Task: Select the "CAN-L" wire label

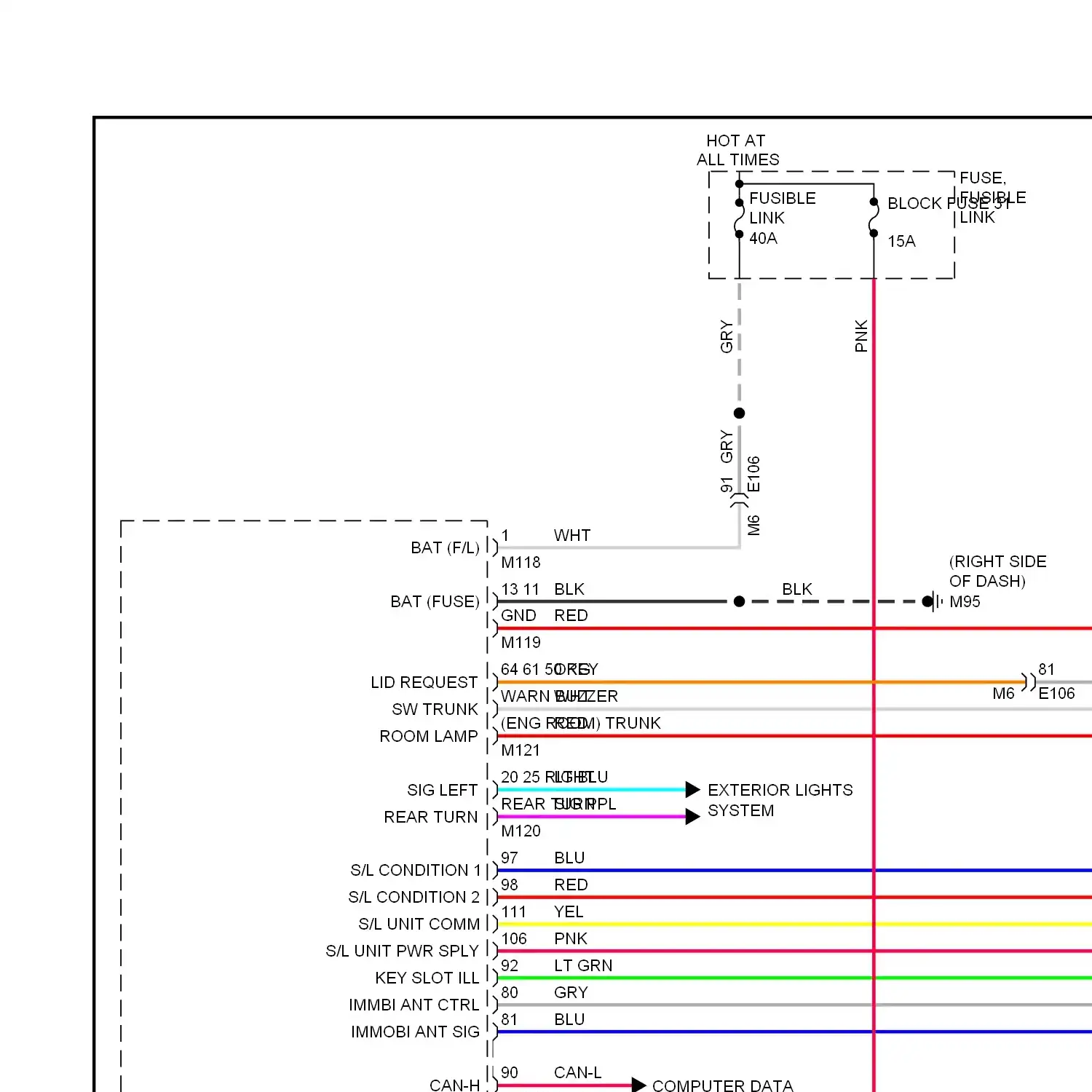Action: point(577,1072)
